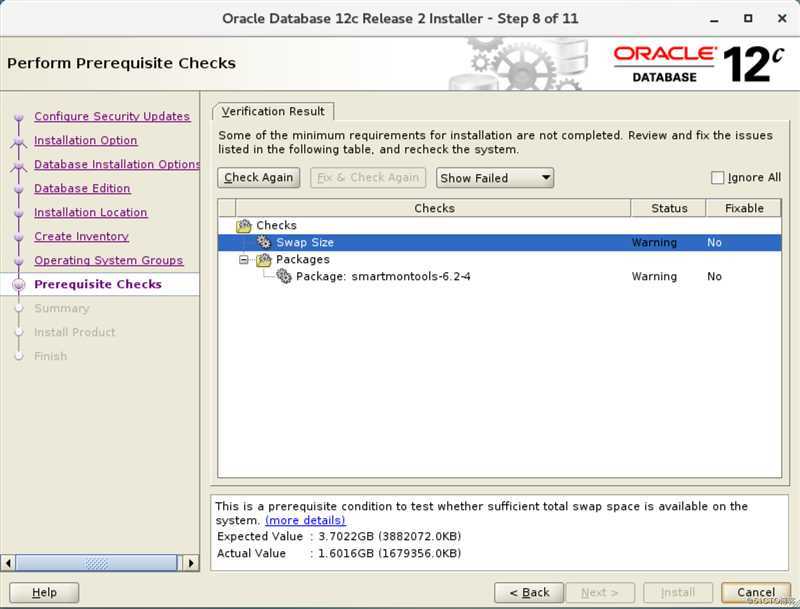The image size is (800, 609).
Task: Switch to the Verification Result tab
Action: 273,111
